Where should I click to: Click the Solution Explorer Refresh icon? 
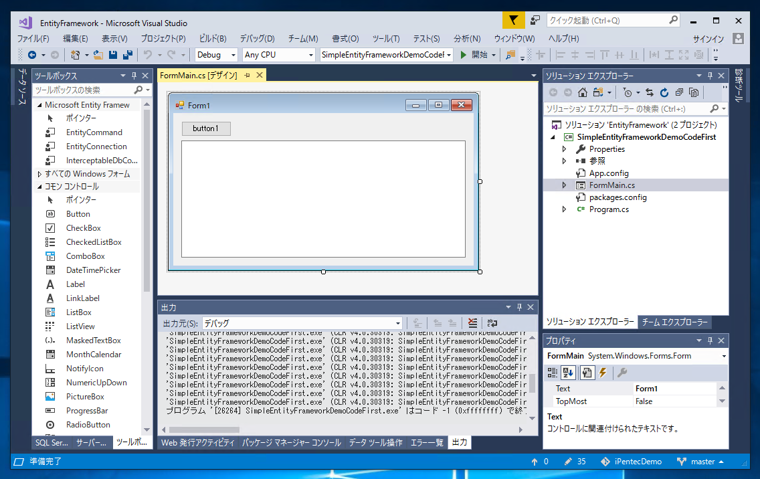pyautogui.click(x=664, y=92)
